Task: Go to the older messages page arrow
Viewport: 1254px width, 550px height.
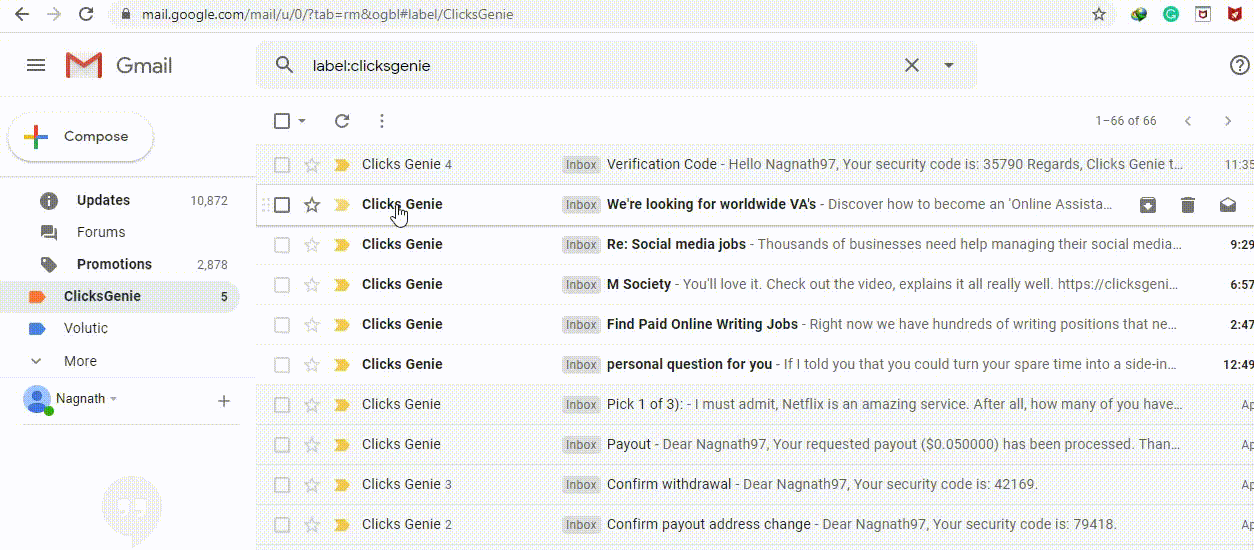Action: (1228, 121)
